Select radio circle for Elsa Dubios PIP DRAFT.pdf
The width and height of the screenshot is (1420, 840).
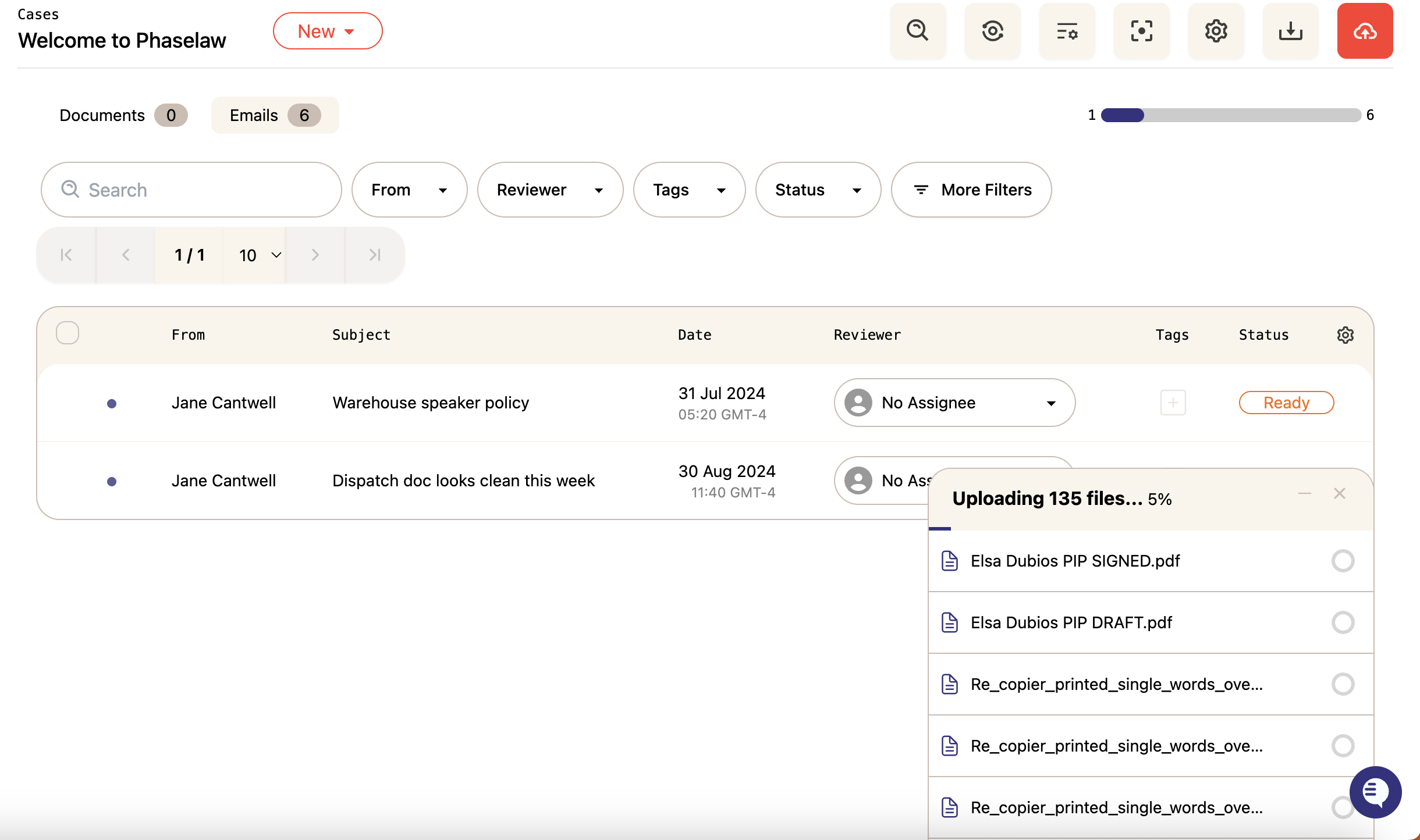pyautogui.click(x=1343, y=622)
